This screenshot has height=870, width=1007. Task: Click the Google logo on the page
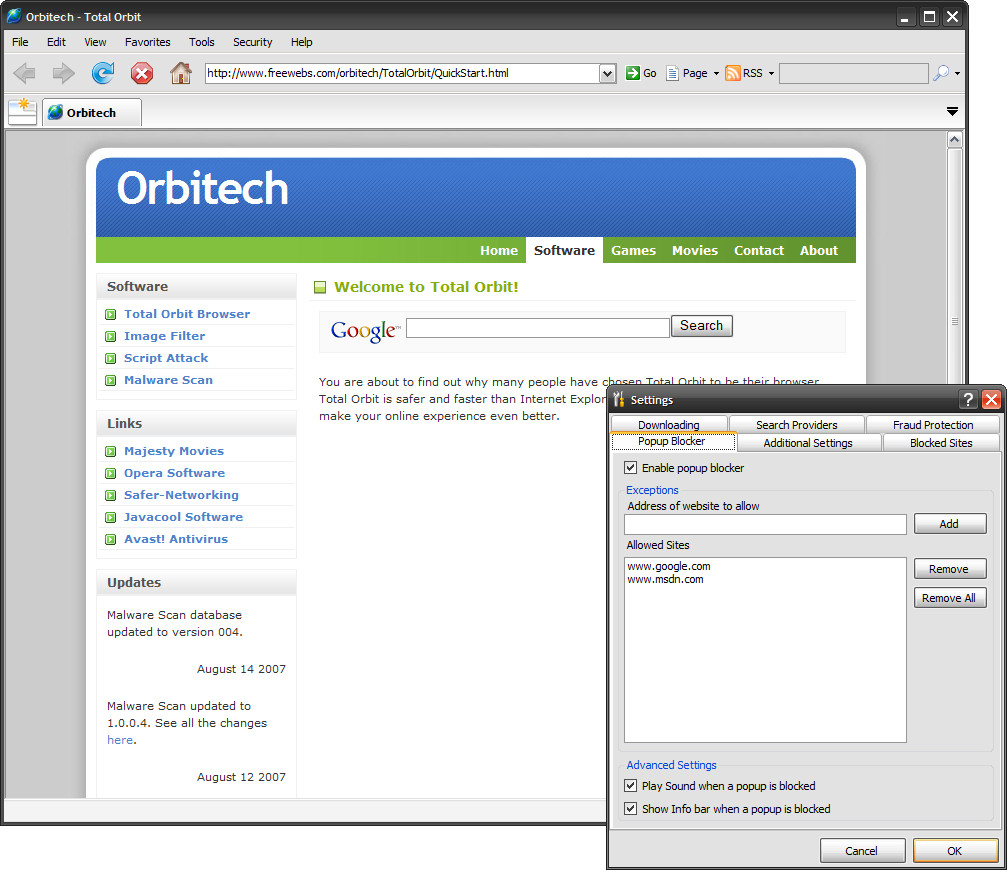point(365,331)
